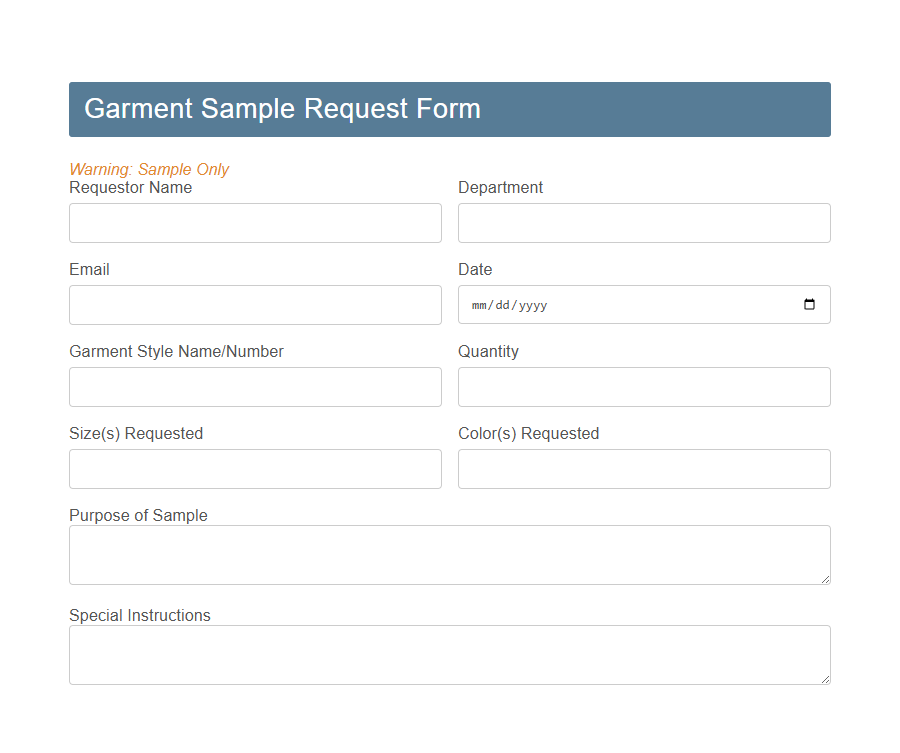Click the resize handle on Special Instructions
The image size is (900, 753).
point(826,682)
